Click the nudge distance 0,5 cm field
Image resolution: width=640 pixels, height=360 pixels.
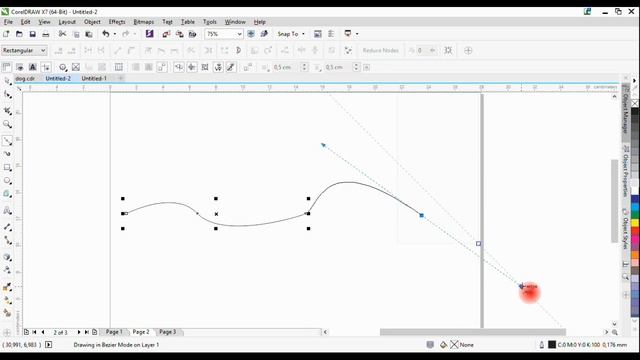[286, 67]
